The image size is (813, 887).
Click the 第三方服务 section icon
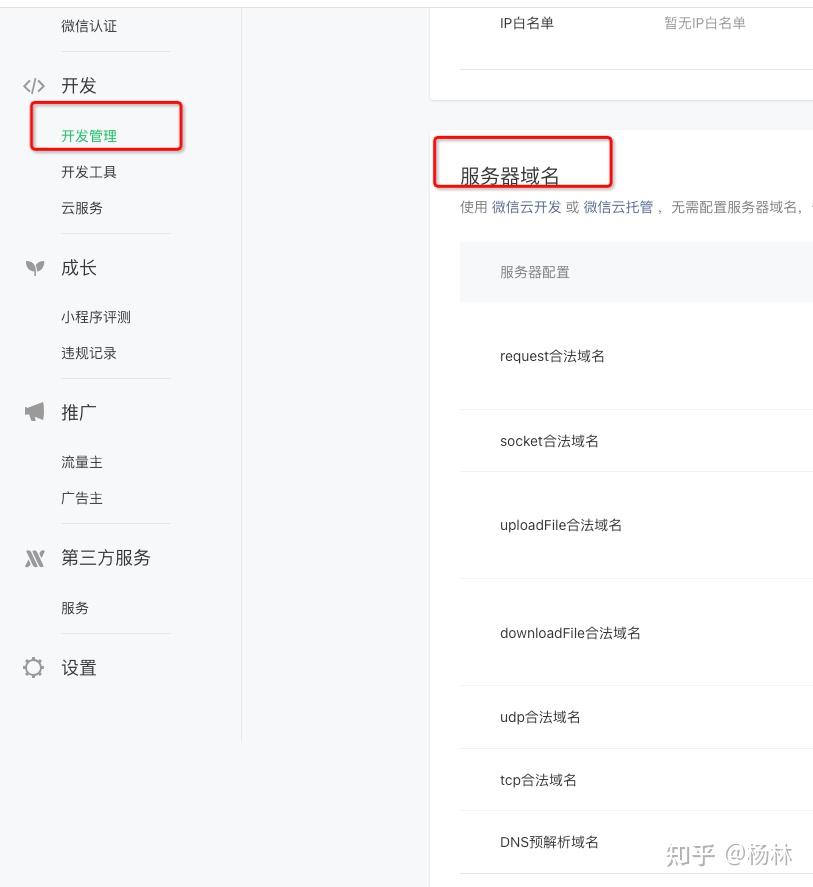[x=34, y=558]
